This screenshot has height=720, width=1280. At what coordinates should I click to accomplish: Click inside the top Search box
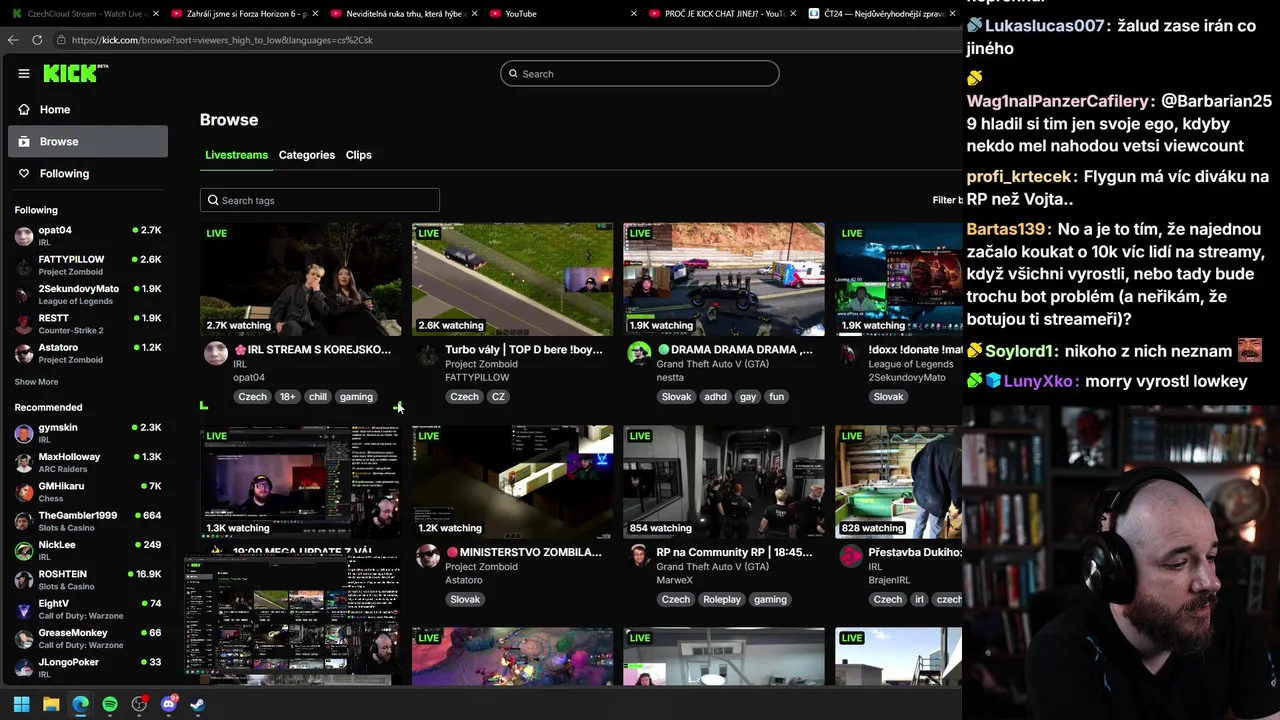click(x=640, y=73)
